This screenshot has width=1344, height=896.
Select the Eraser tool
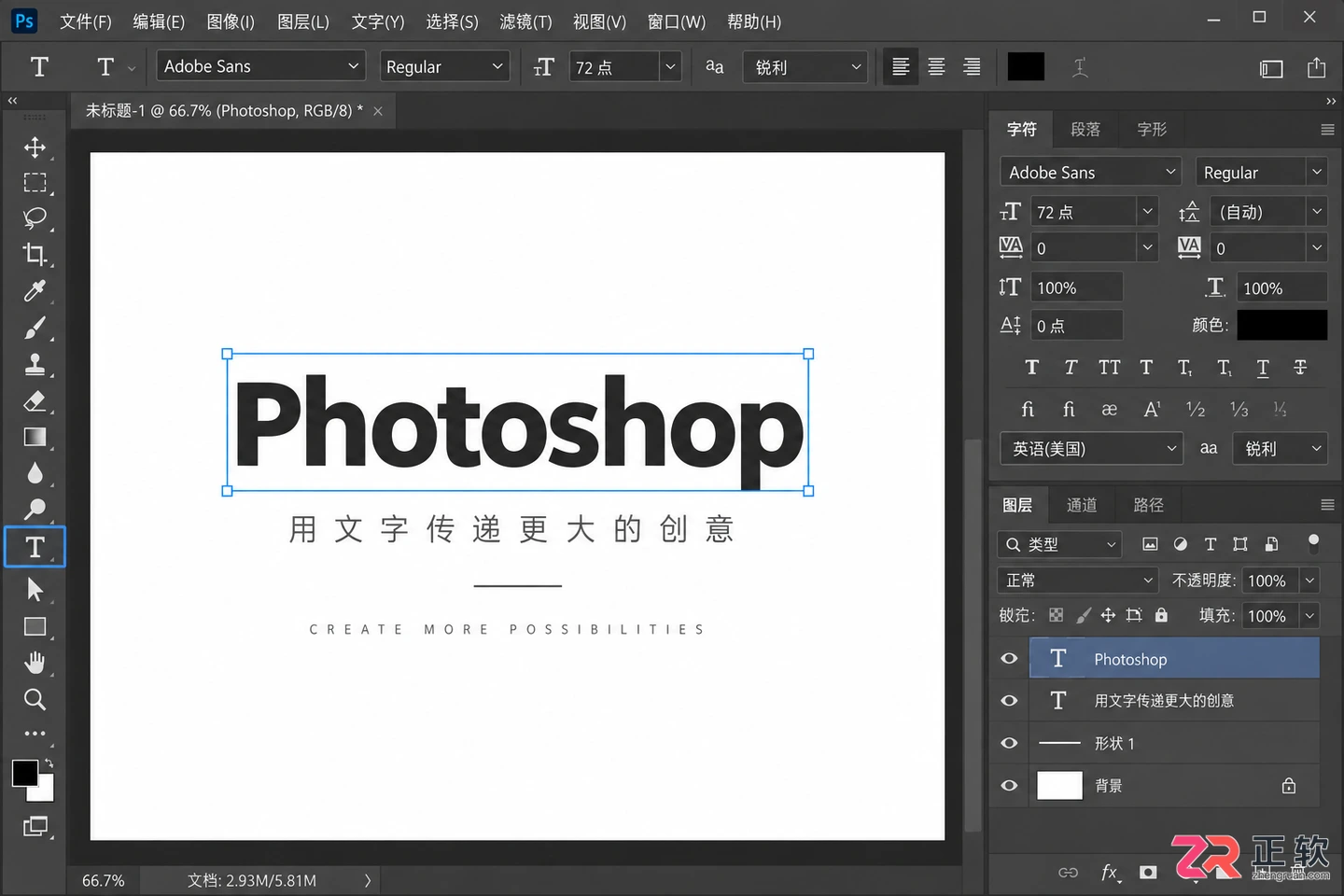[x=35, y=401]
